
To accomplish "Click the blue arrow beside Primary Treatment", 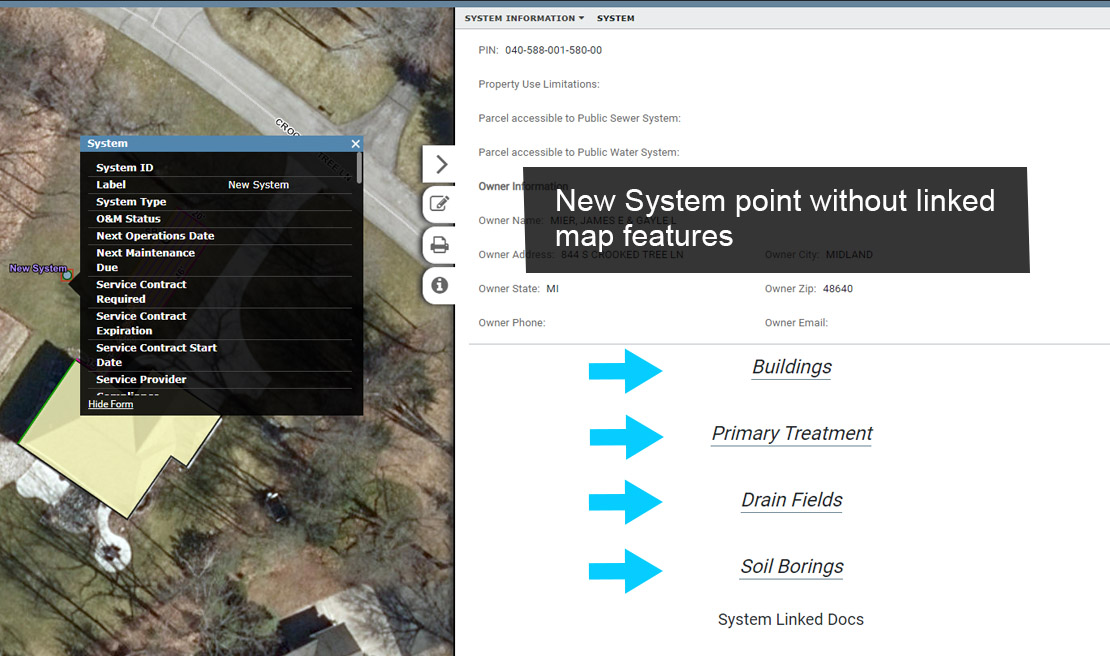I will click(626, 437).
